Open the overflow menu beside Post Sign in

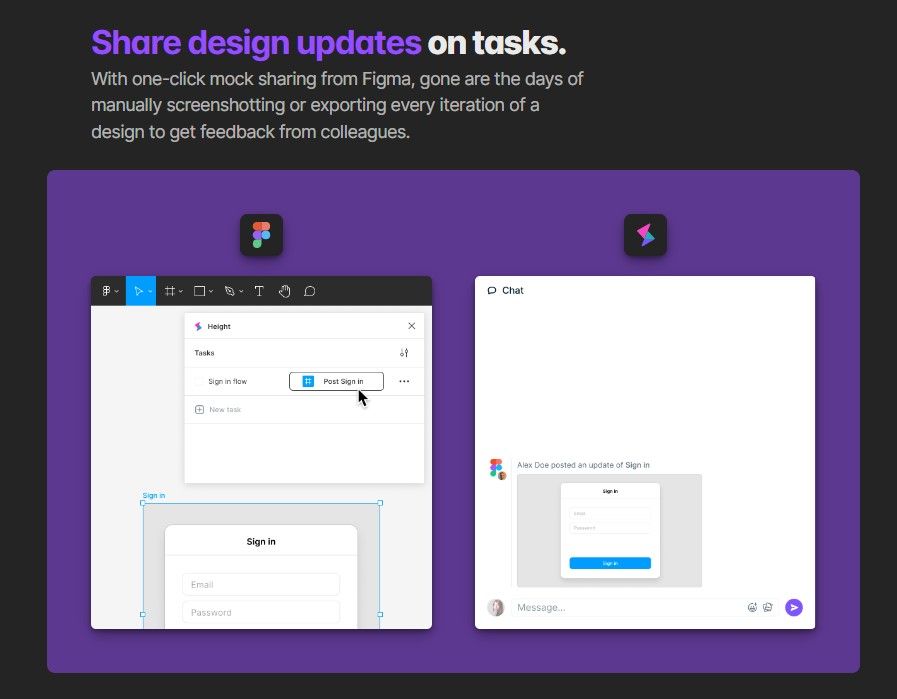(404, 381)
